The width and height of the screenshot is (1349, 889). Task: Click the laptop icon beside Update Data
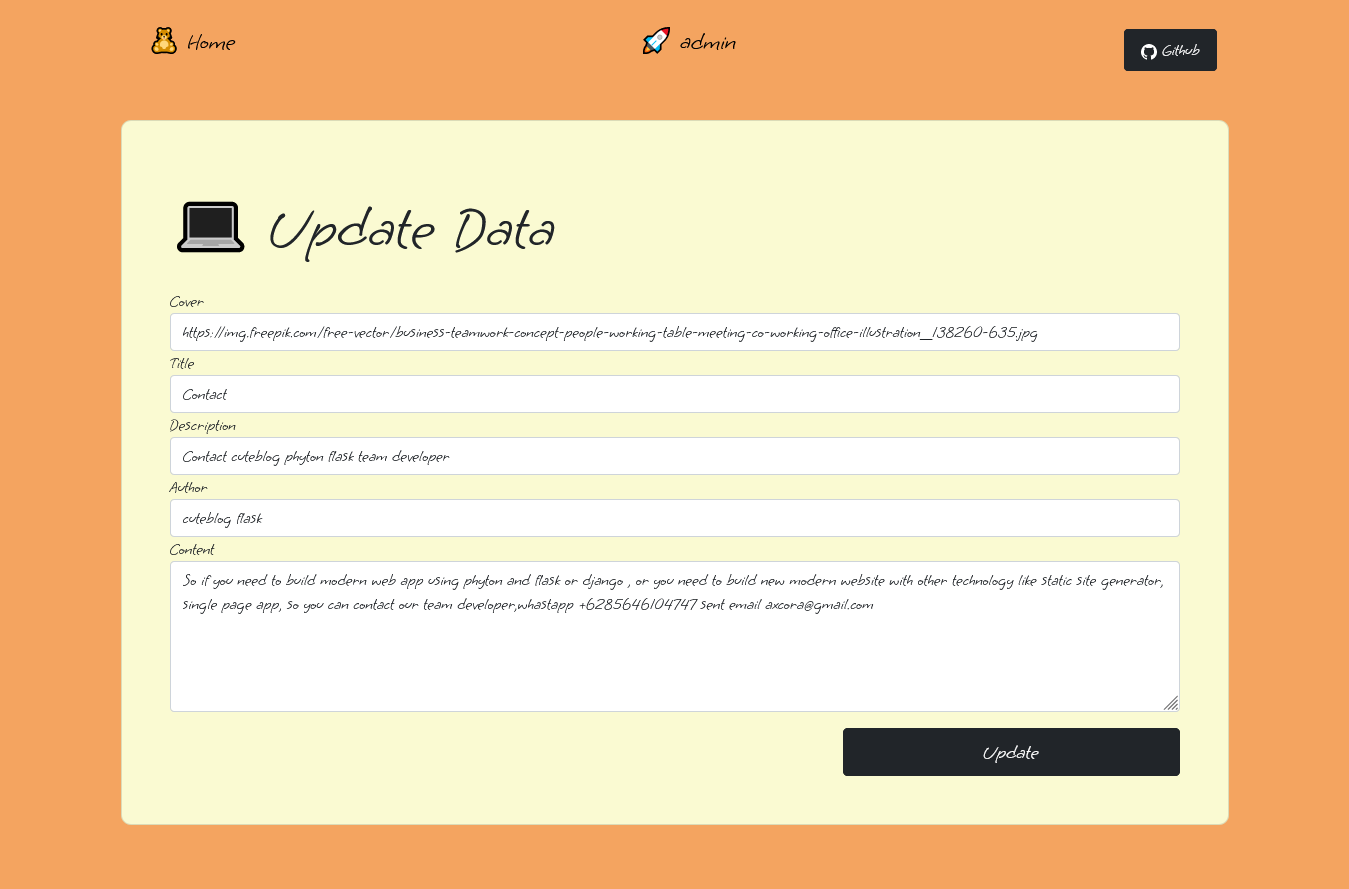click(211, 227)
